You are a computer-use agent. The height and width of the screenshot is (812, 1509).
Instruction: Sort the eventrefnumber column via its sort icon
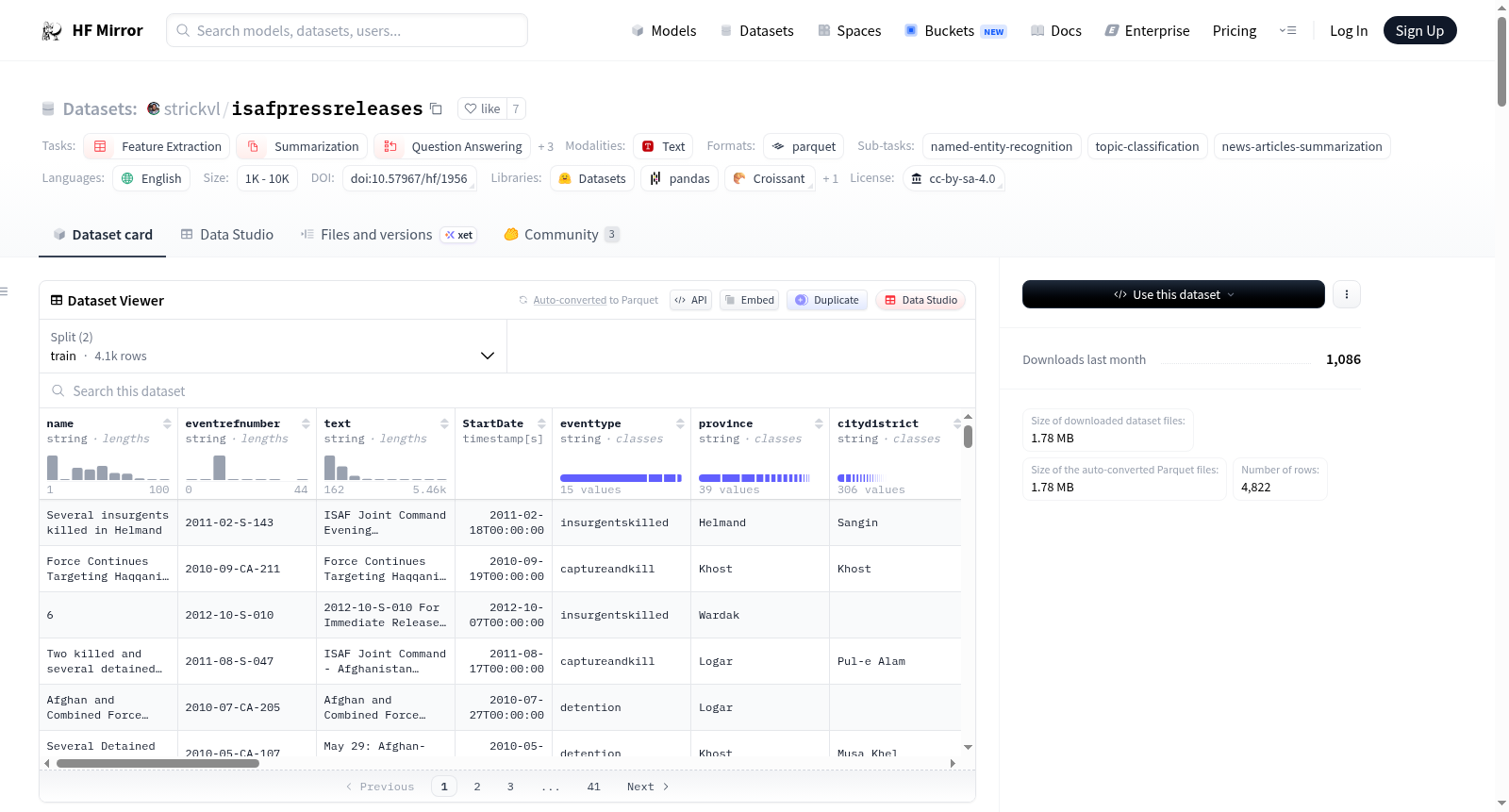point(306,423)
